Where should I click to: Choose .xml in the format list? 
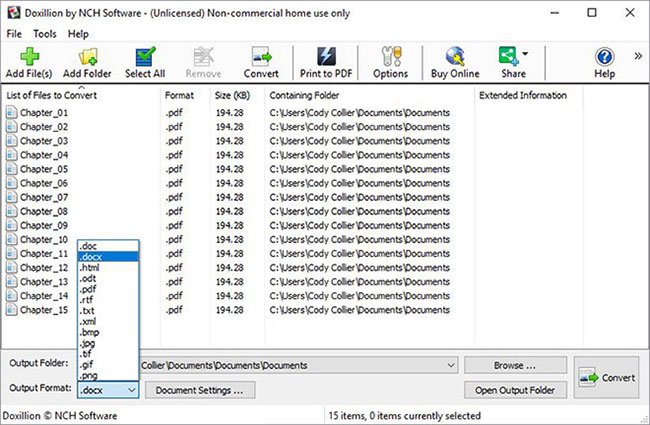point(108,321)
